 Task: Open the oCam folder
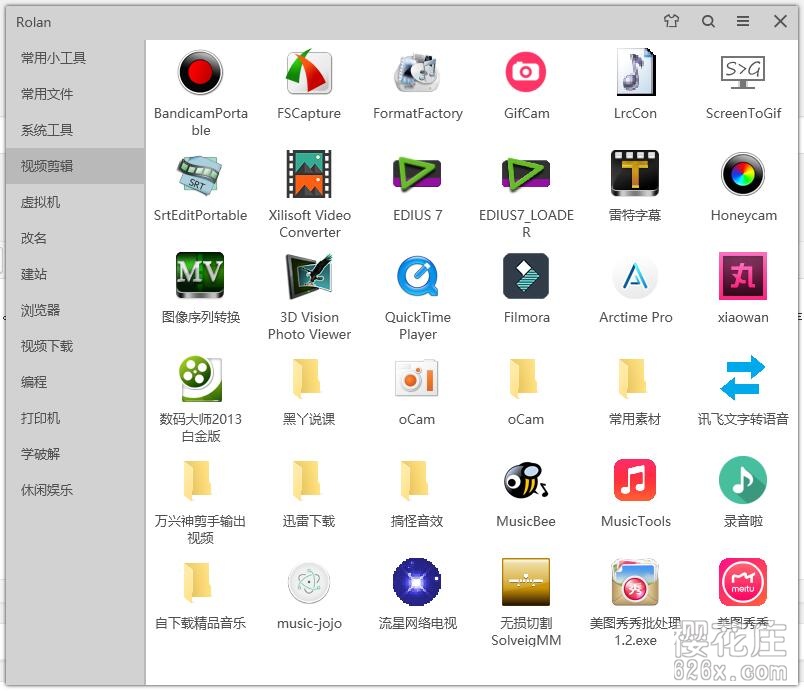pos(524,379)
